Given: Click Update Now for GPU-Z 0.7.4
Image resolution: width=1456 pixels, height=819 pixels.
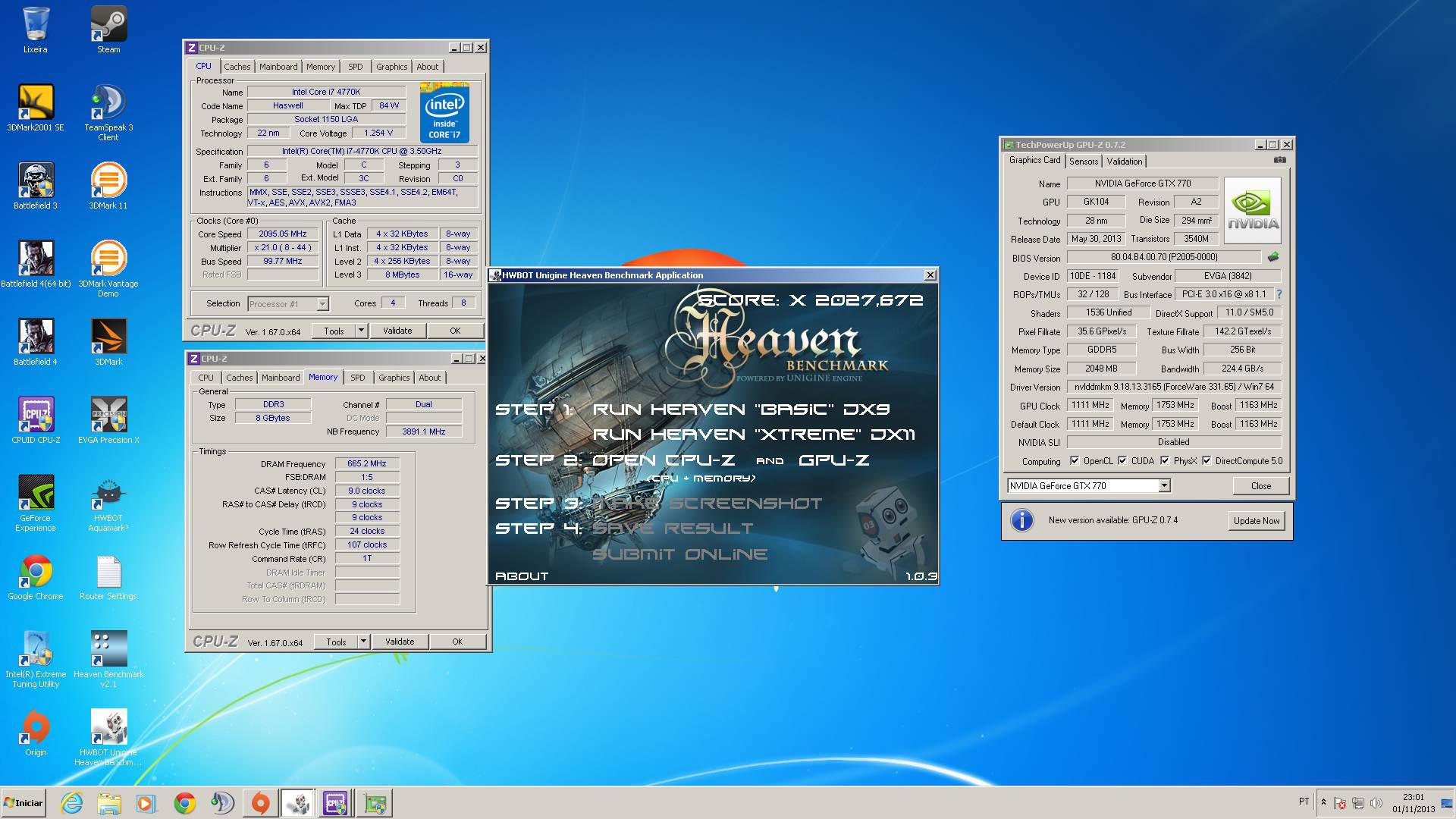Looking at the screenshot, I should (x=1256, y=521).
